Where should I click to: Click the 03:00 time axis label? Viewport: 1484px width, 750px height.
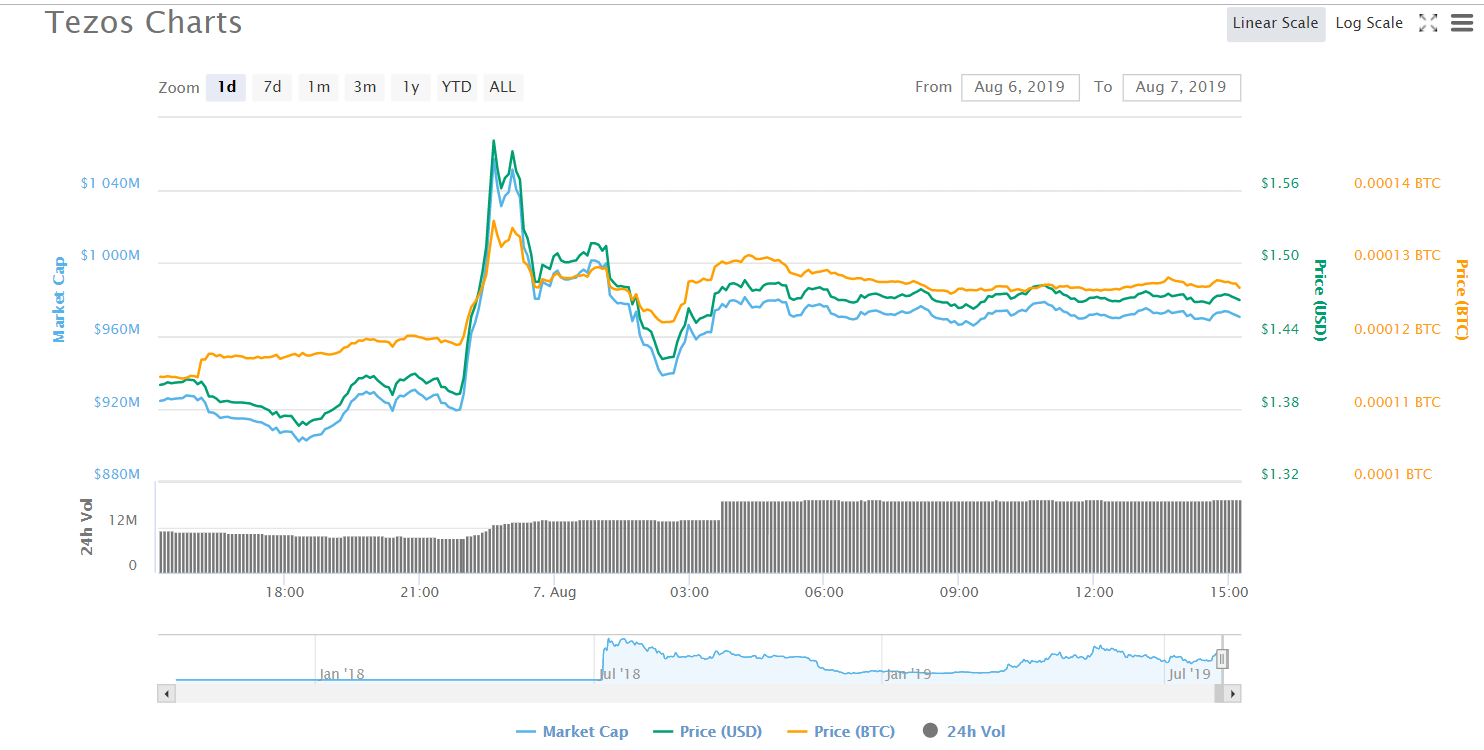click(x=689, y=592)
